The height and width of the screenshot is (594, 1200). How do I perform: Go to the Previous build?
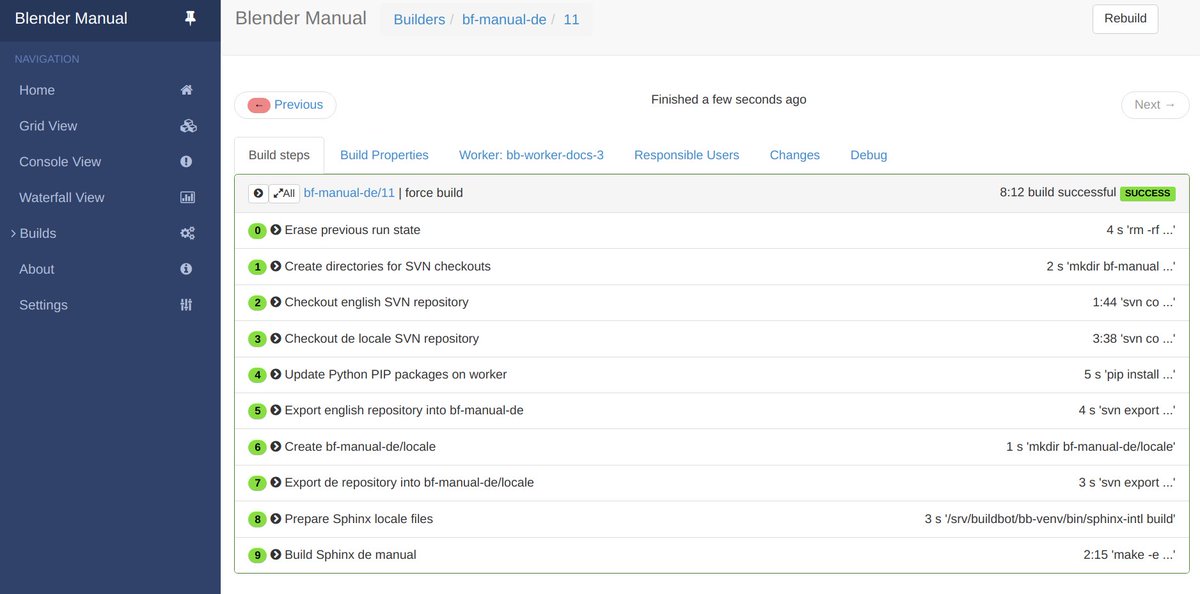pos(285,105)
